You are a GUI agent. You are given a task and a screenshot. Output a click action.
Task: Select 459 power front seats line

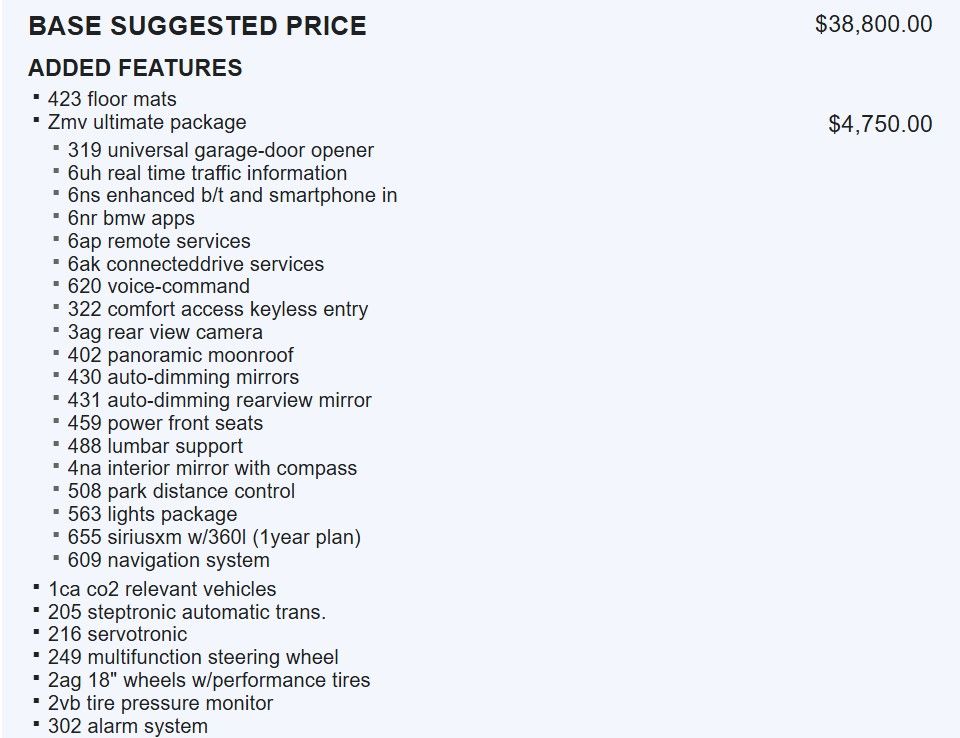[x=165, y=423]
